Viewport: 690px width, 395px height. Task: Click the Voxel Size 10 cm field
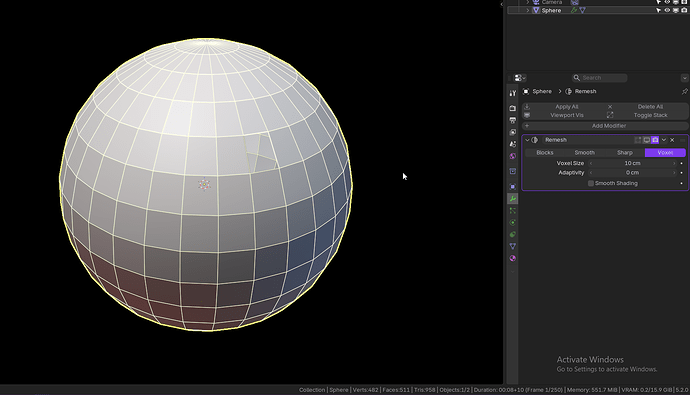tap(632, 163)
